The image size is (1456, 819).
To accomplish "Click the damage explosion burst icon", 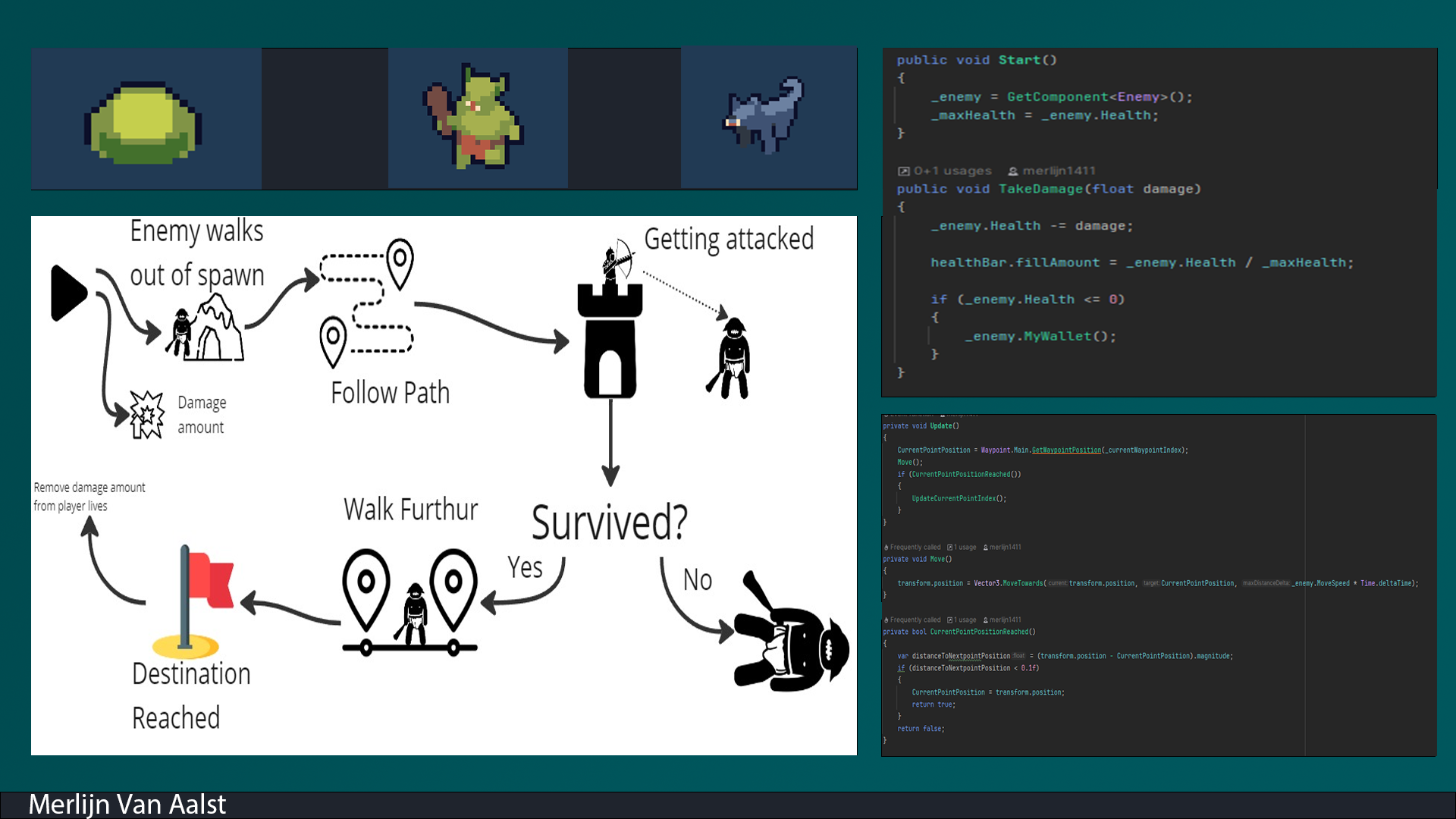I will (146, 415).
